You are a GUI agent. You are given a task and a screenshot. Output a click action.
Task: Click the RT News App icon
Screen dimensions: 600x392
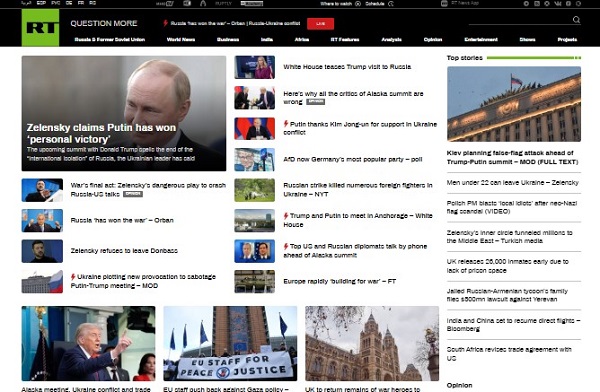pos(444,3)
